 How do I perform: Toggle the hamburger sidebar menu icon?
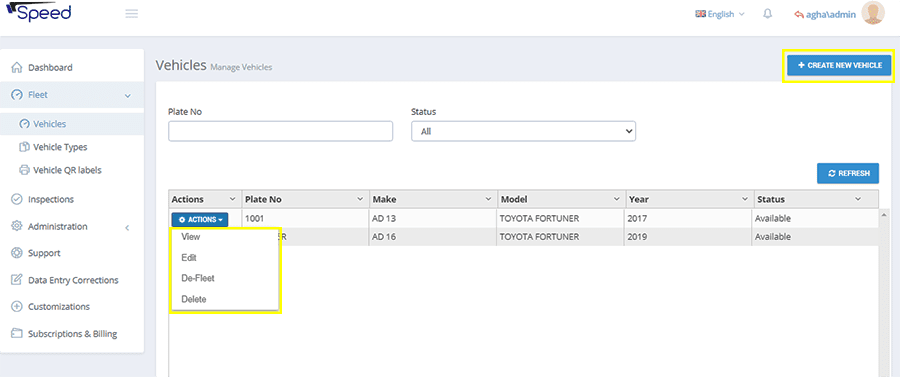pyautogui.click(x=131, y=14)
